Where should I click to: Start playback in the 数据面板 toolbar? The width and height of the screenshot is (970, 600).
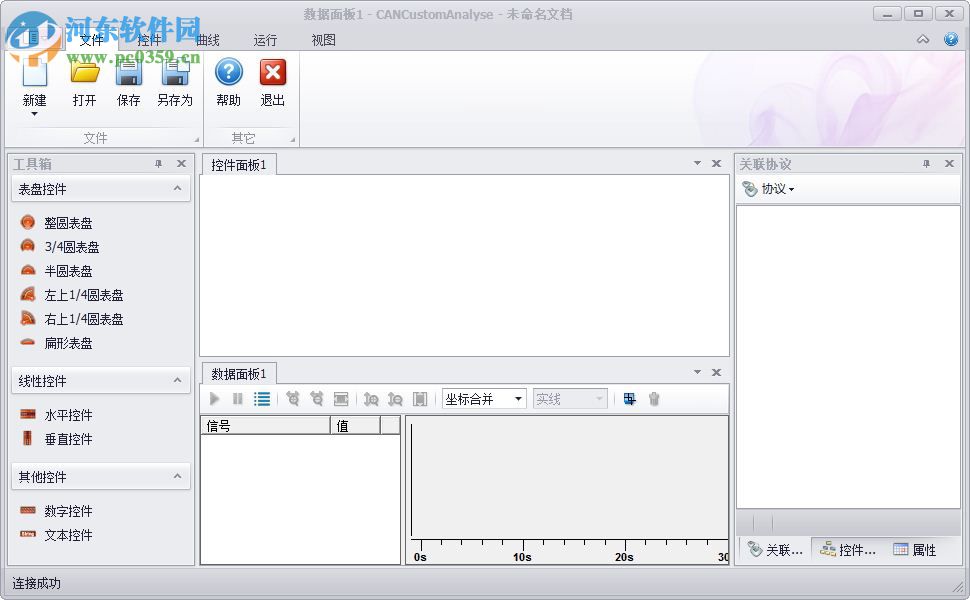pos(213,399)
